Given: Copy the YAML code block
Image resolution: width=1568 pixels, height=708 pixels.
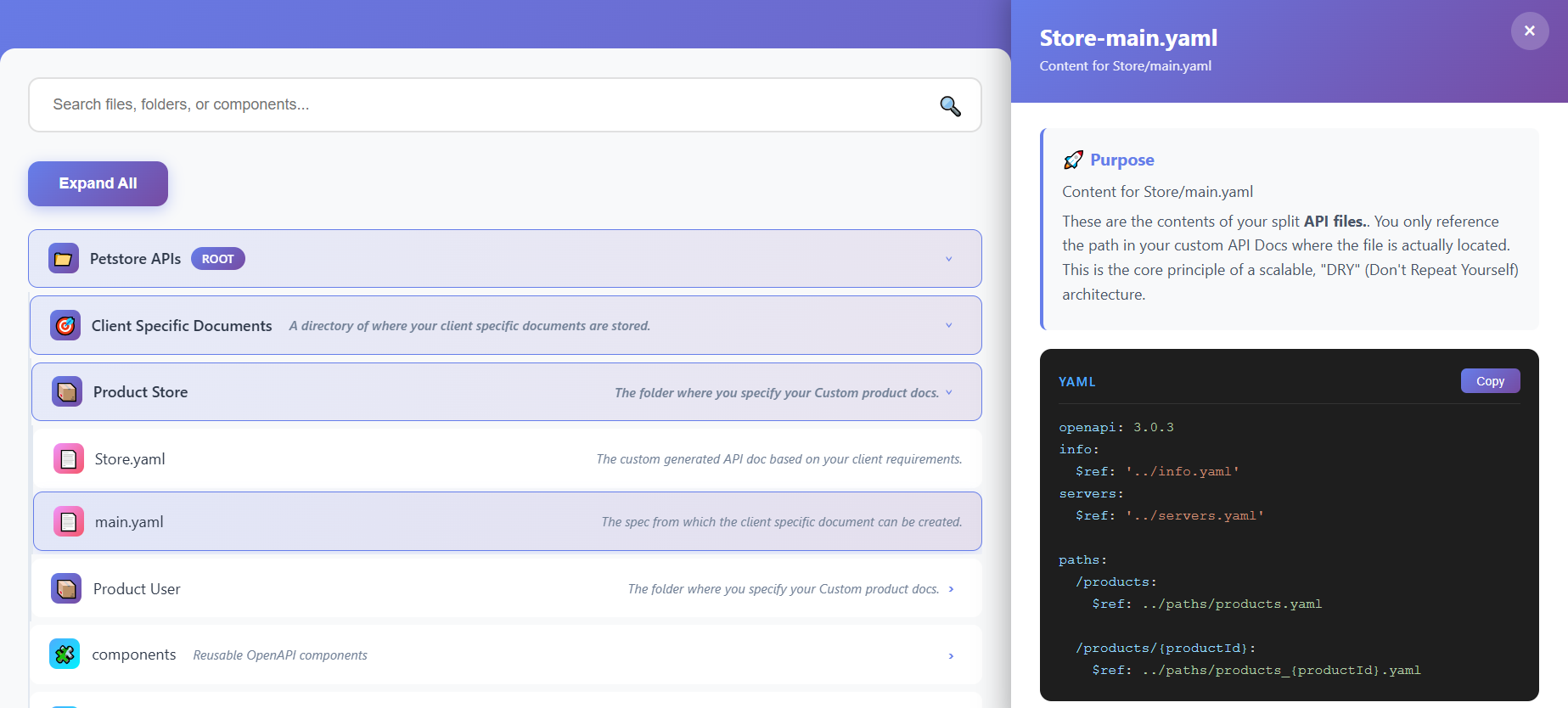Looking at the screenshot, I should pos(1490,381).
